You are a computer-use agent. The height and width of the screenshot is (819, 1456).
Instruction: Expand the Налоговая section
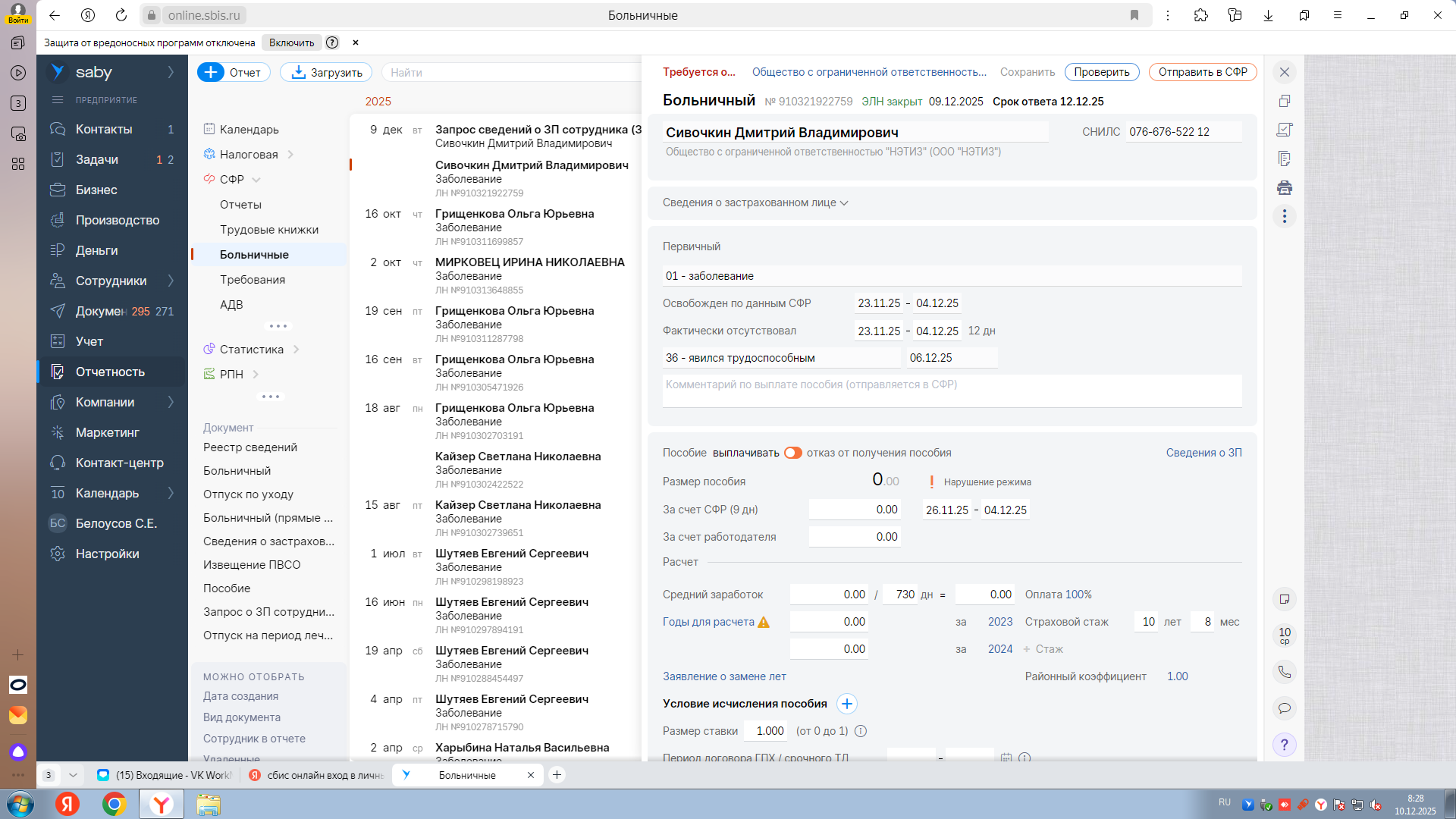tap(290, 155)
